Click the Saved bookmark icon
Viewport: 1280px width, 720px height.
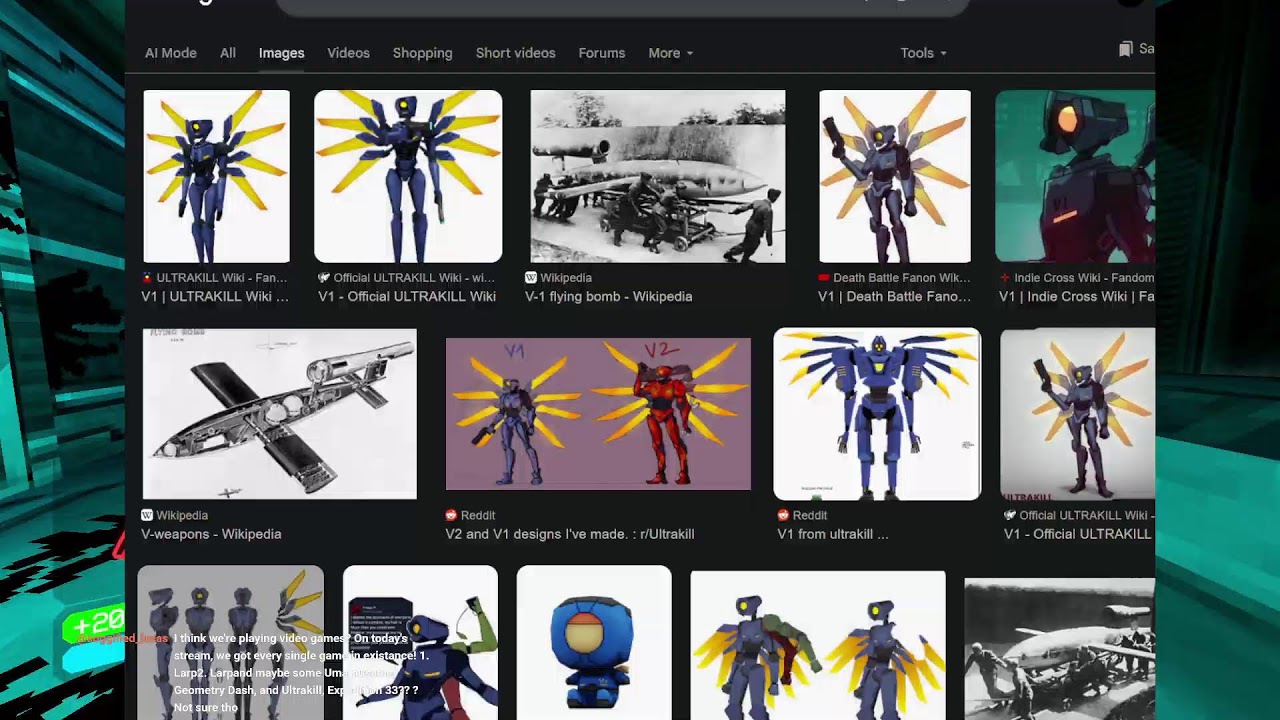pyautogui.click(x=1126, y=49)
